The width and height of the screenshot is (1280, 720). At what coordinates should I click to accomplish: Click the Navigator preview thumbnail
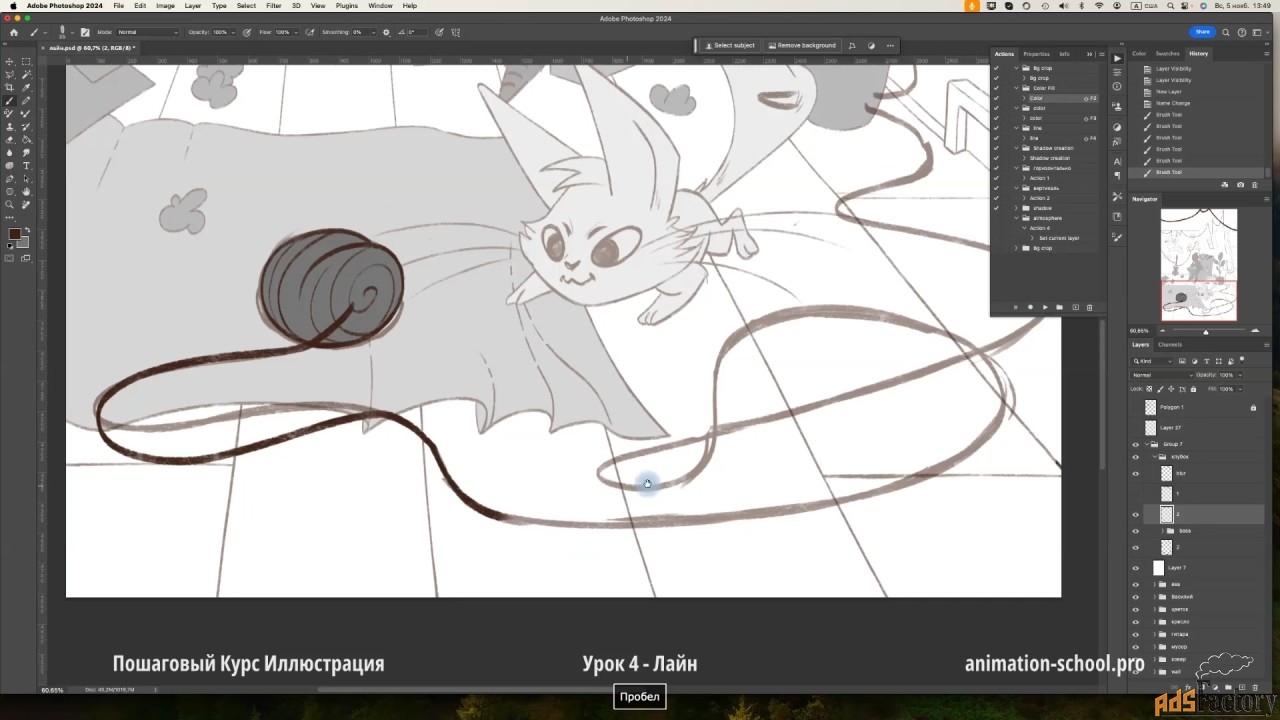click(x=1199, y=265)
